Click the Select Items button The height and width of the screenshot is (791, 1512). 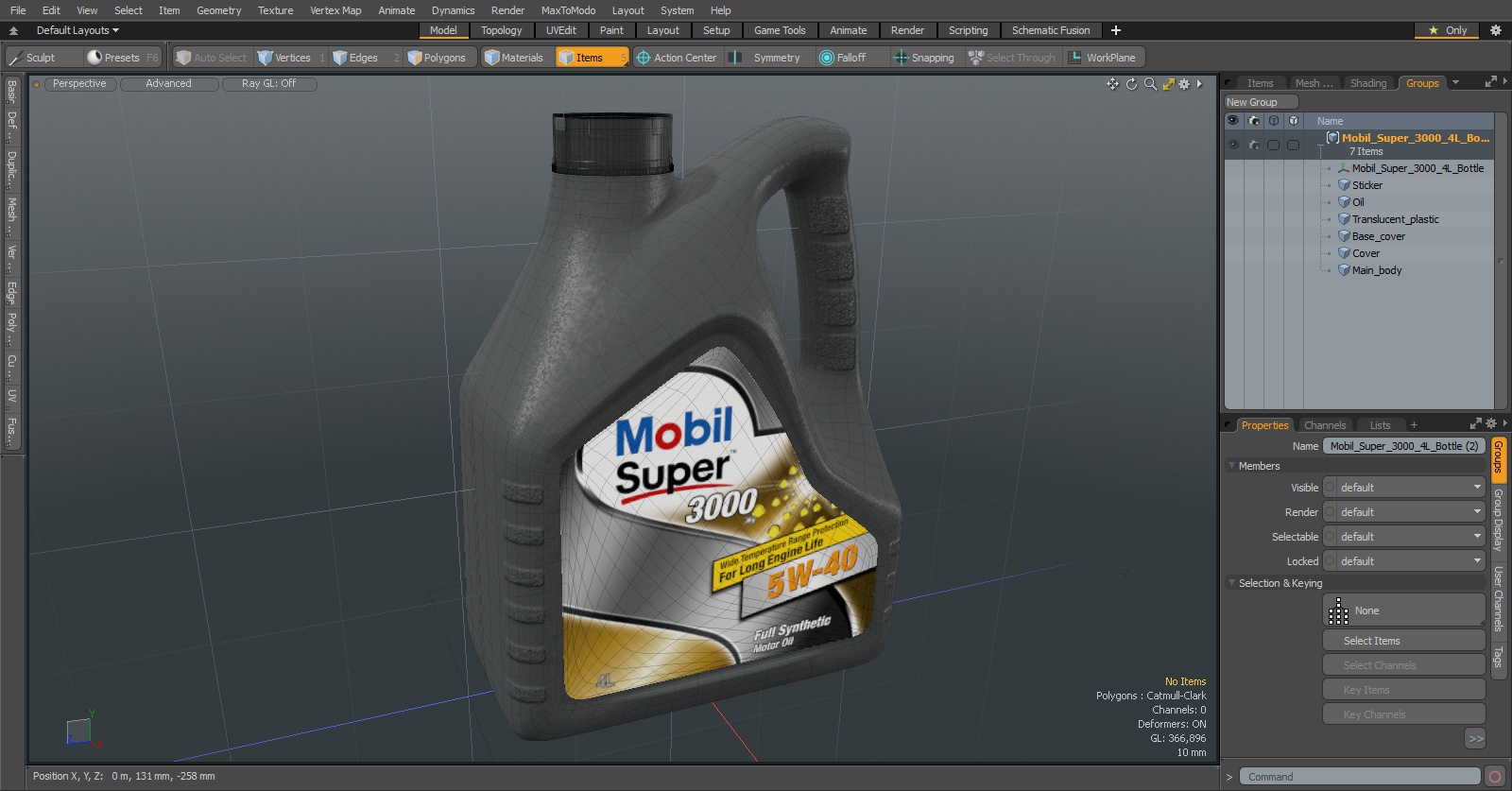(1404, 641)
